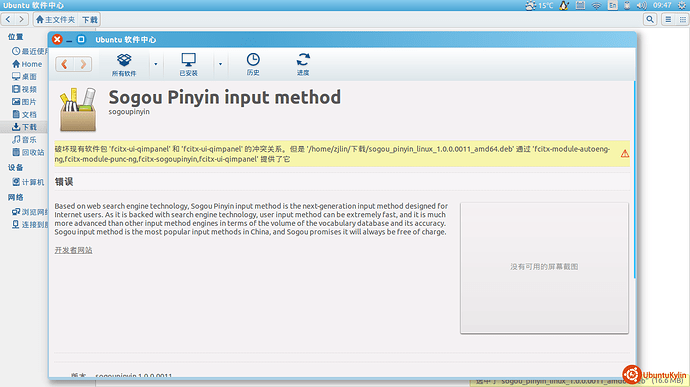Click the file manager back arrow
690x387 pixels.
[8, 19]
